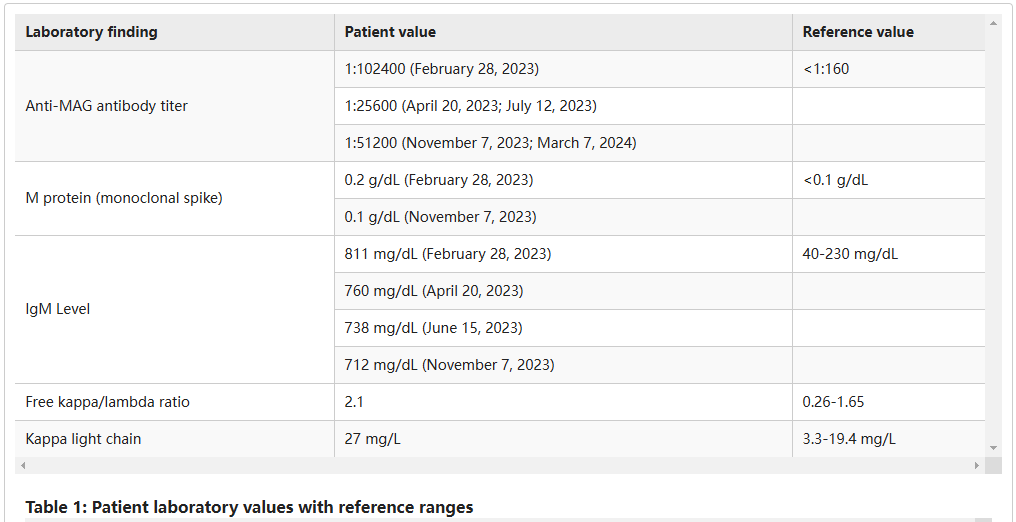Click the horizontal scroll-left arrow
Viewport: 1016px width, 522px height.
(22, 466)
